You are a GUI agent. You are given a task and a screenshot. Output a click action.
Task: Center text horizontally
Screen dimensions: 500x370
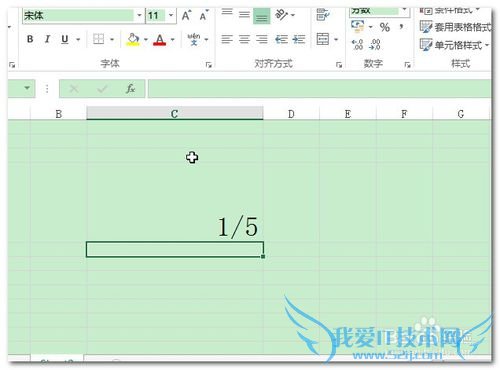coord(244,39)
